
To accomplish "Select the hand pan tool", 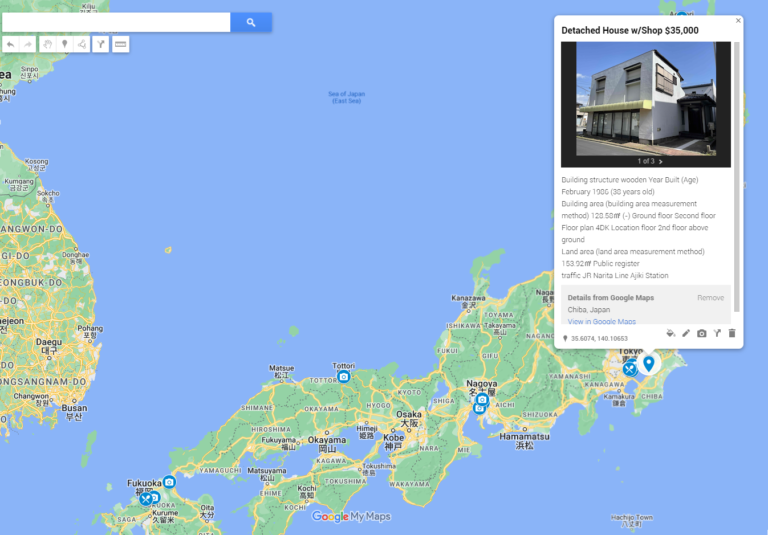I will pyautogui.click(x=47, y=44).
